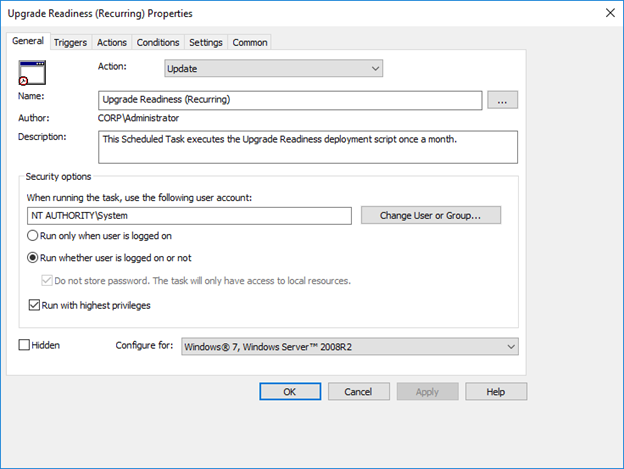Expand the Configure for dropdown list

click(350, 346)
